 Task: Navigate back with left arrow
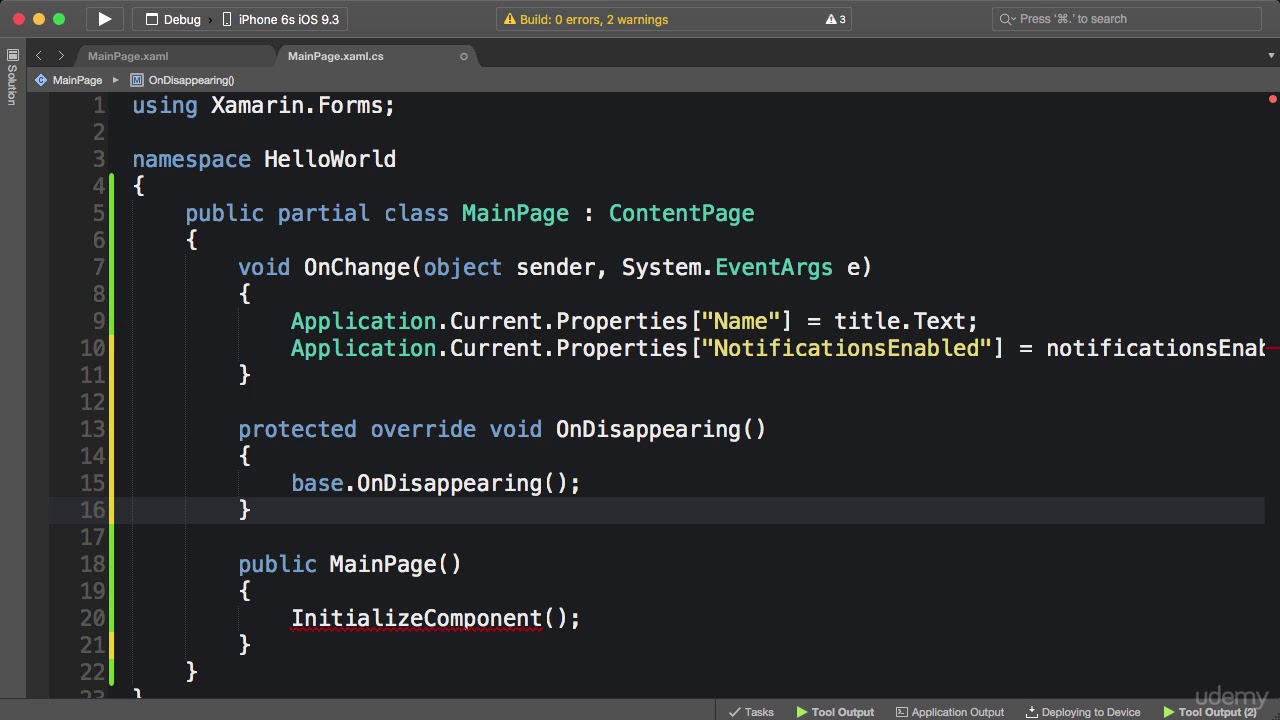39,56
